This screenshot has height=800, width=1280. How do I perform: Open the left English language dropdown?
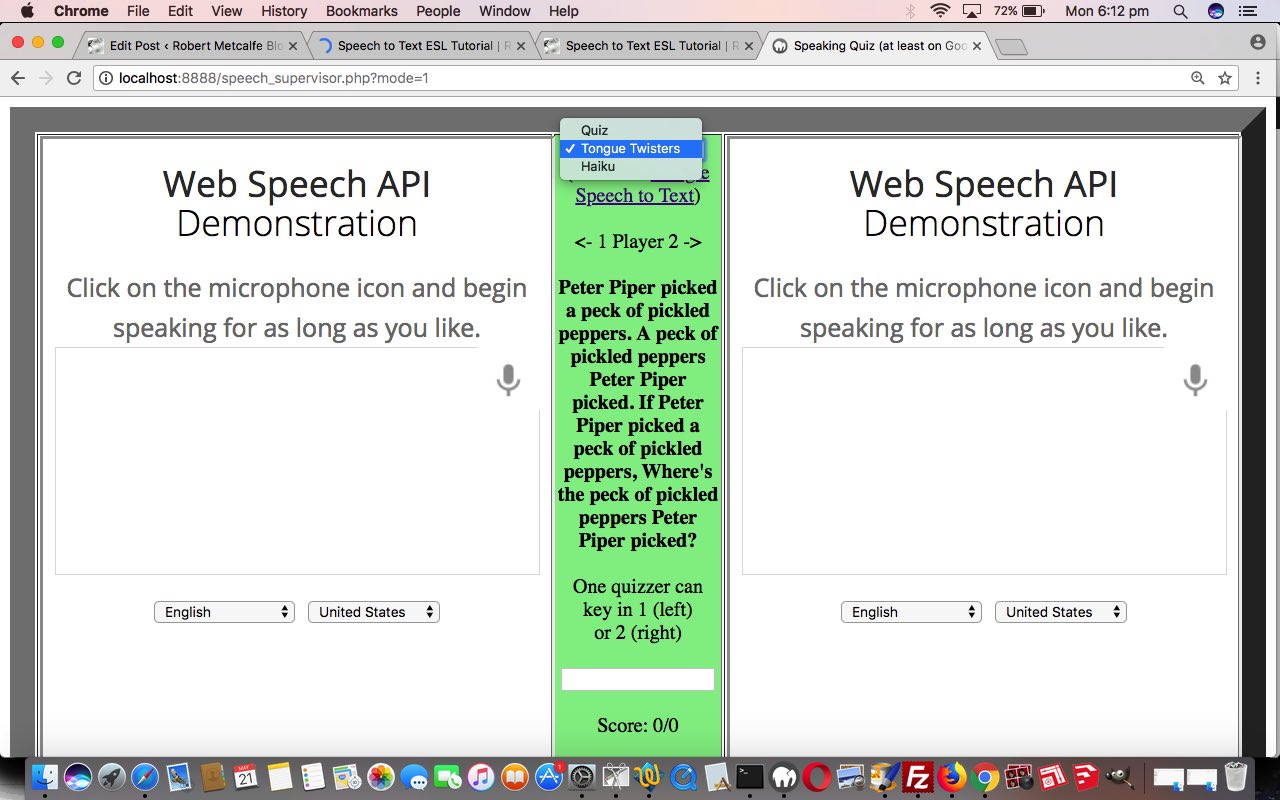click(224, 611)
